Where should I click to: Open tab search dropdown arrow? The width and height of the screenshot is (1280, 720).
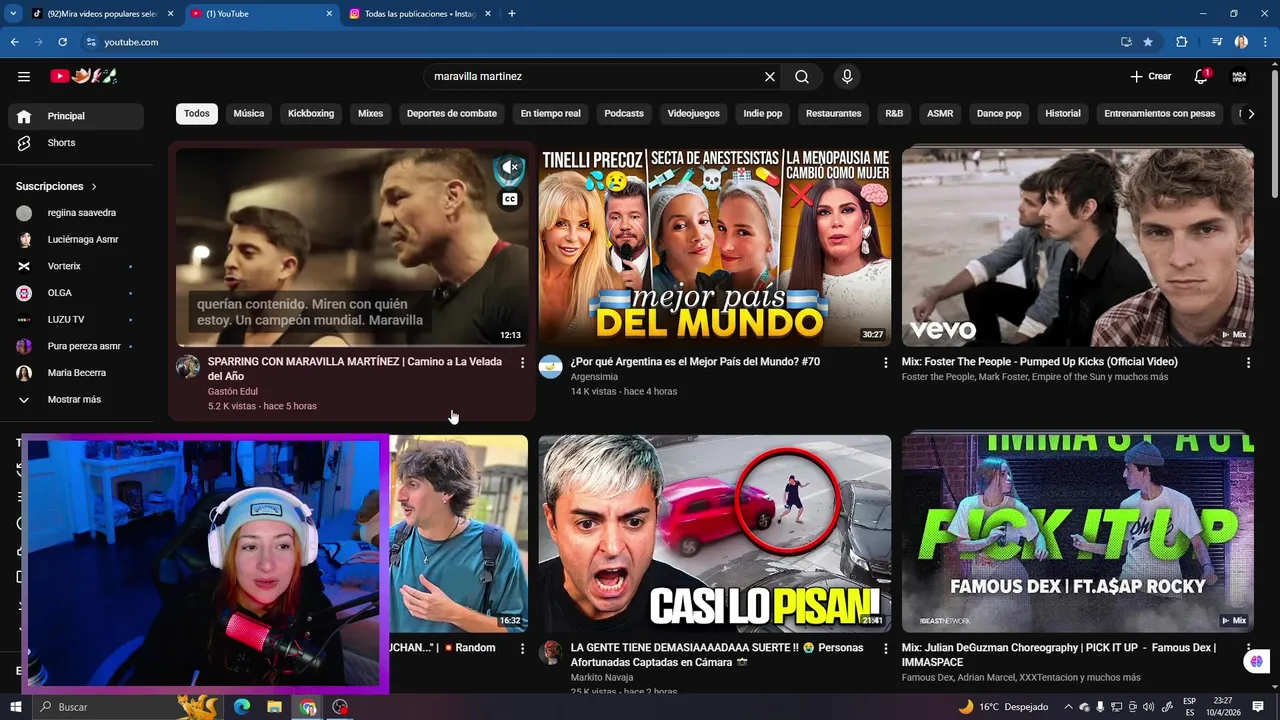tap(13, 14)
